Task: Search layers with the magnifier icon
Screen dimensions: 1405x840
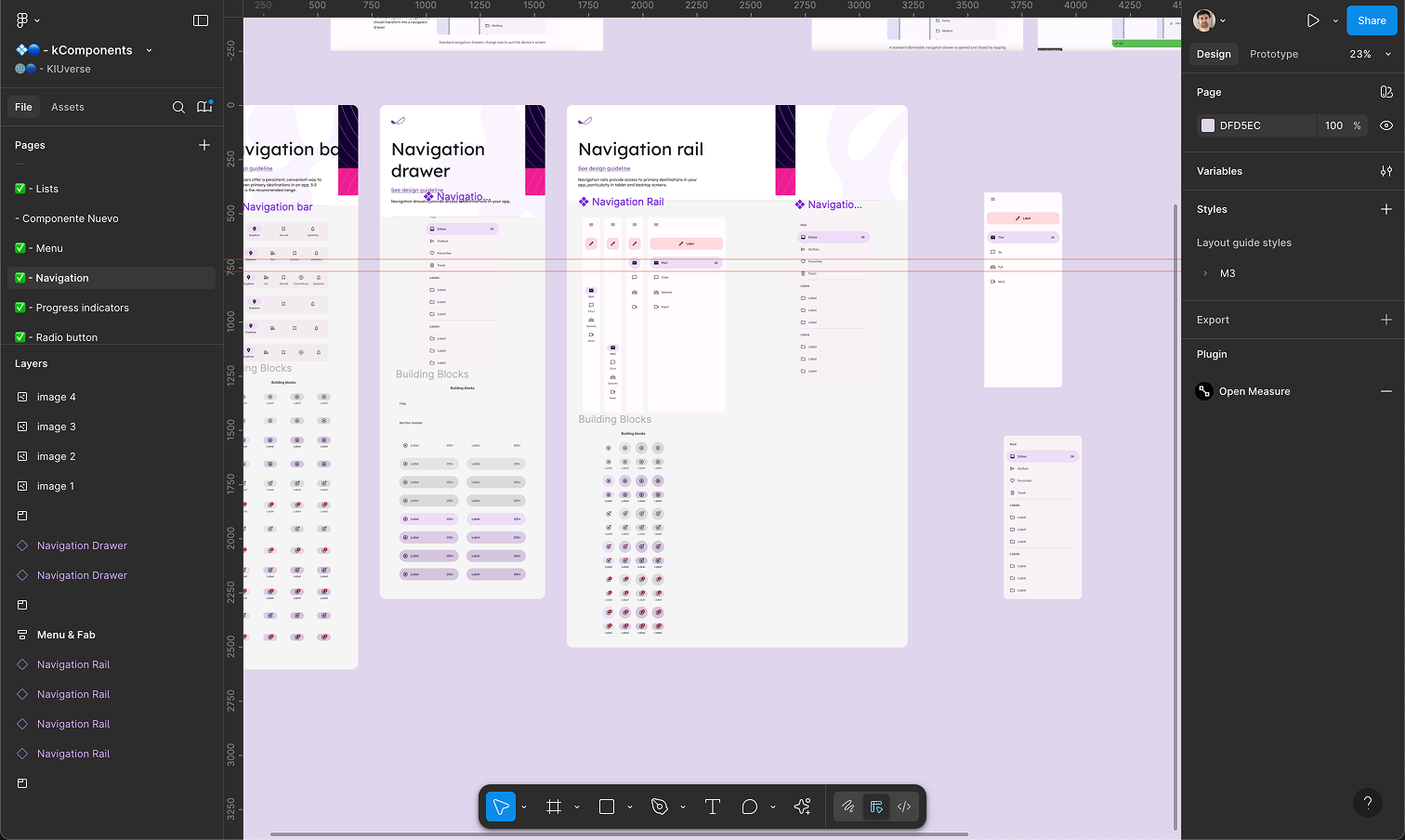Action: 178,107
